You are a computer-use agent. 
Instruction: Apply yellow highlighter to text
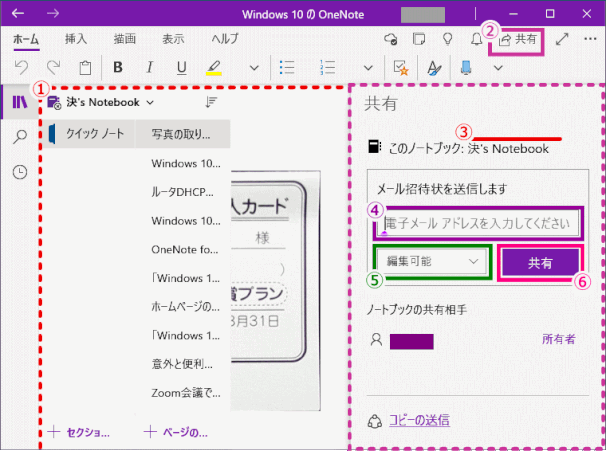click(x=213, y=68)
